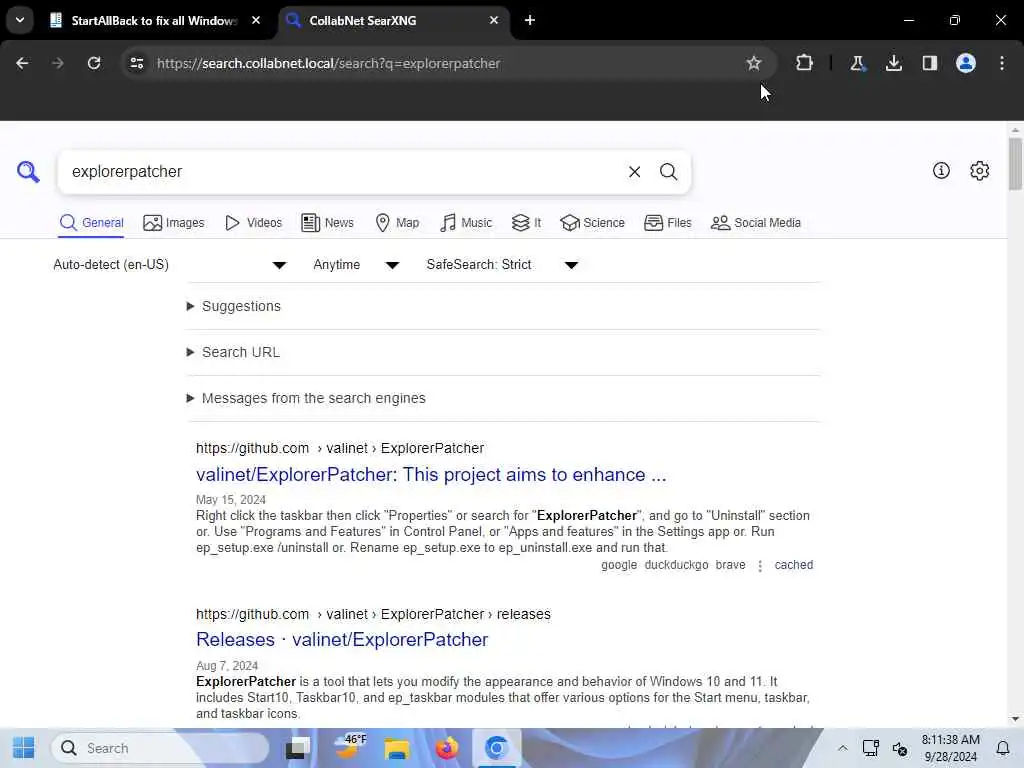
Task: Open a new browser tab
Action: tap(530, 20)
